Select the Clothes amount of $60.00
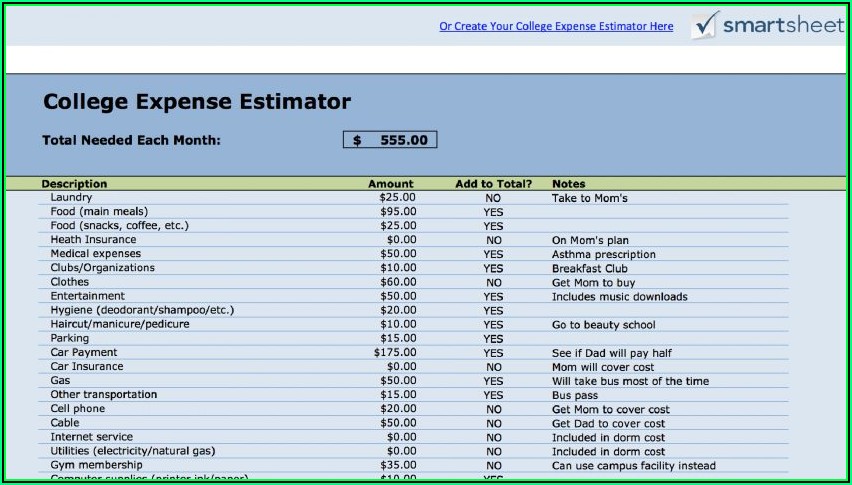 point(397,282)
